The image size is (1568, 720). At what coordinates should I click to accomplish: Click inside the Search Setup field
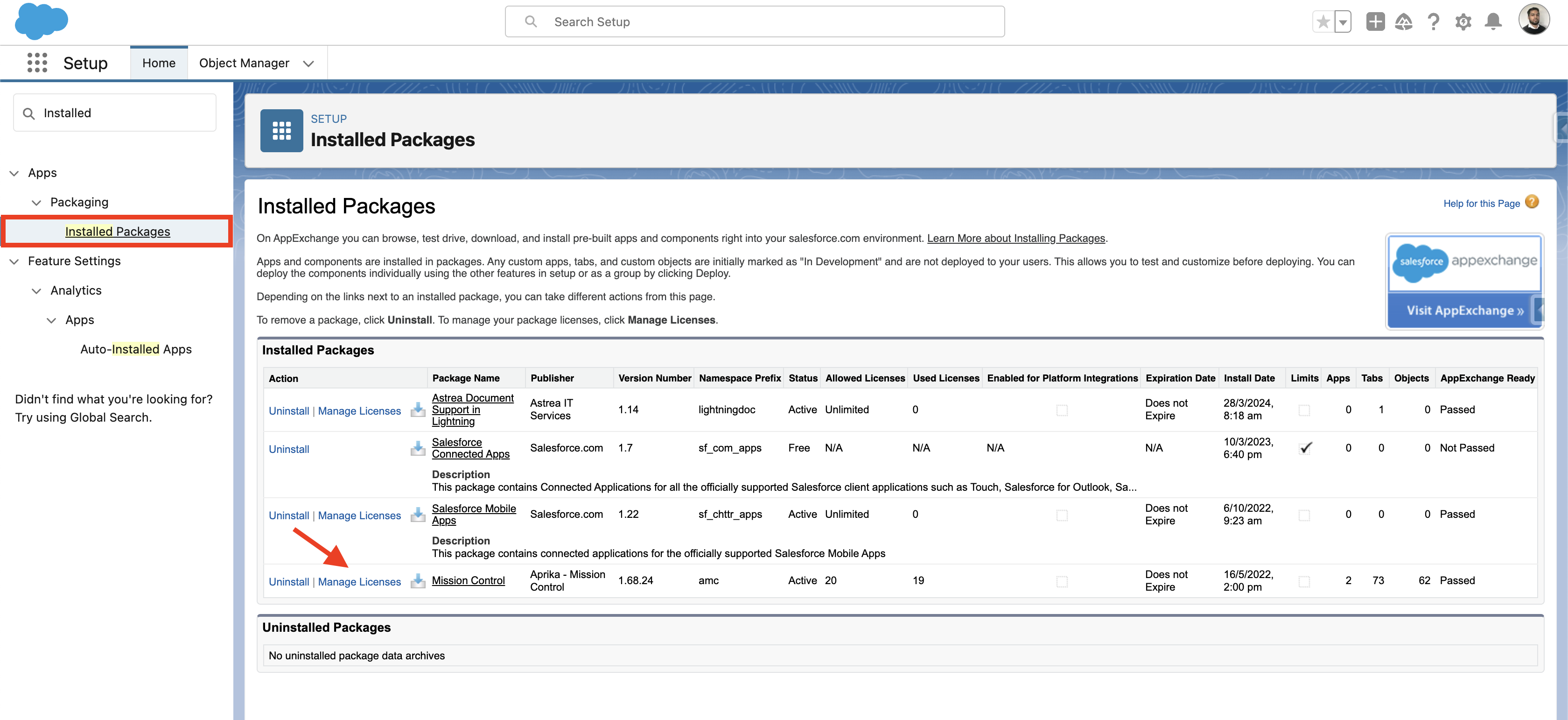pos(755,21)
